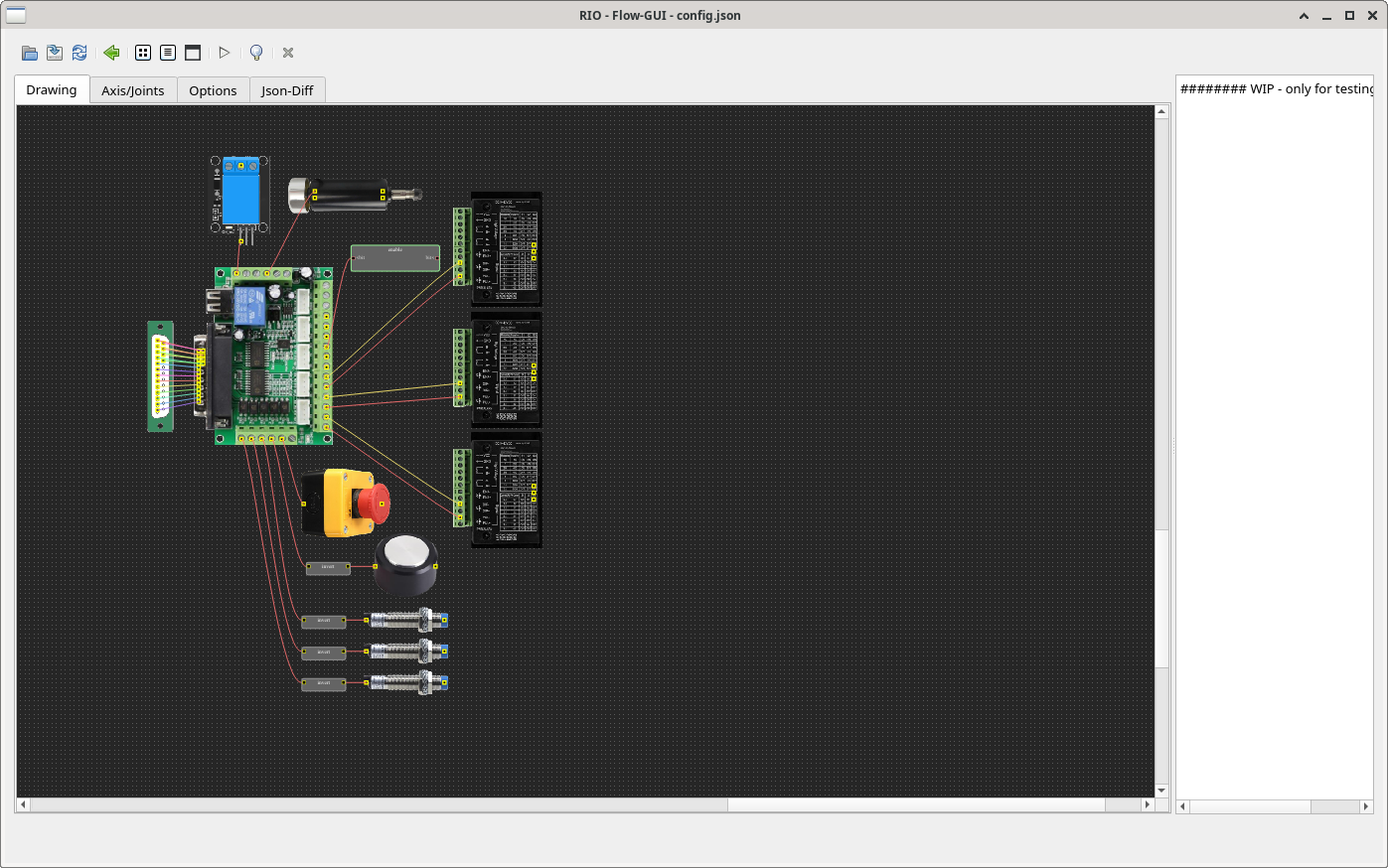Open the Options tab
The width and height of the screenshot is (1388, 868).
coord(213,90)
